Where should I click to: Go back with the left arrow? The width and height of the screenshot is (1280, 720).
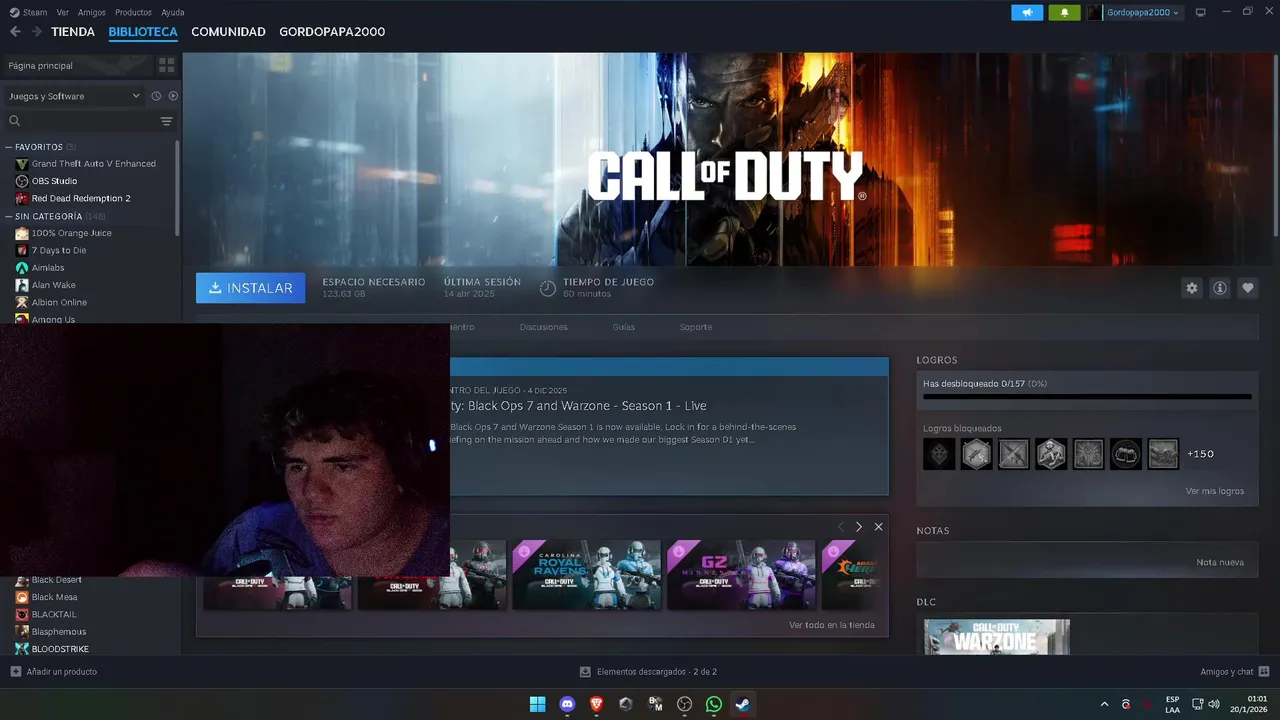pos(15,32)
